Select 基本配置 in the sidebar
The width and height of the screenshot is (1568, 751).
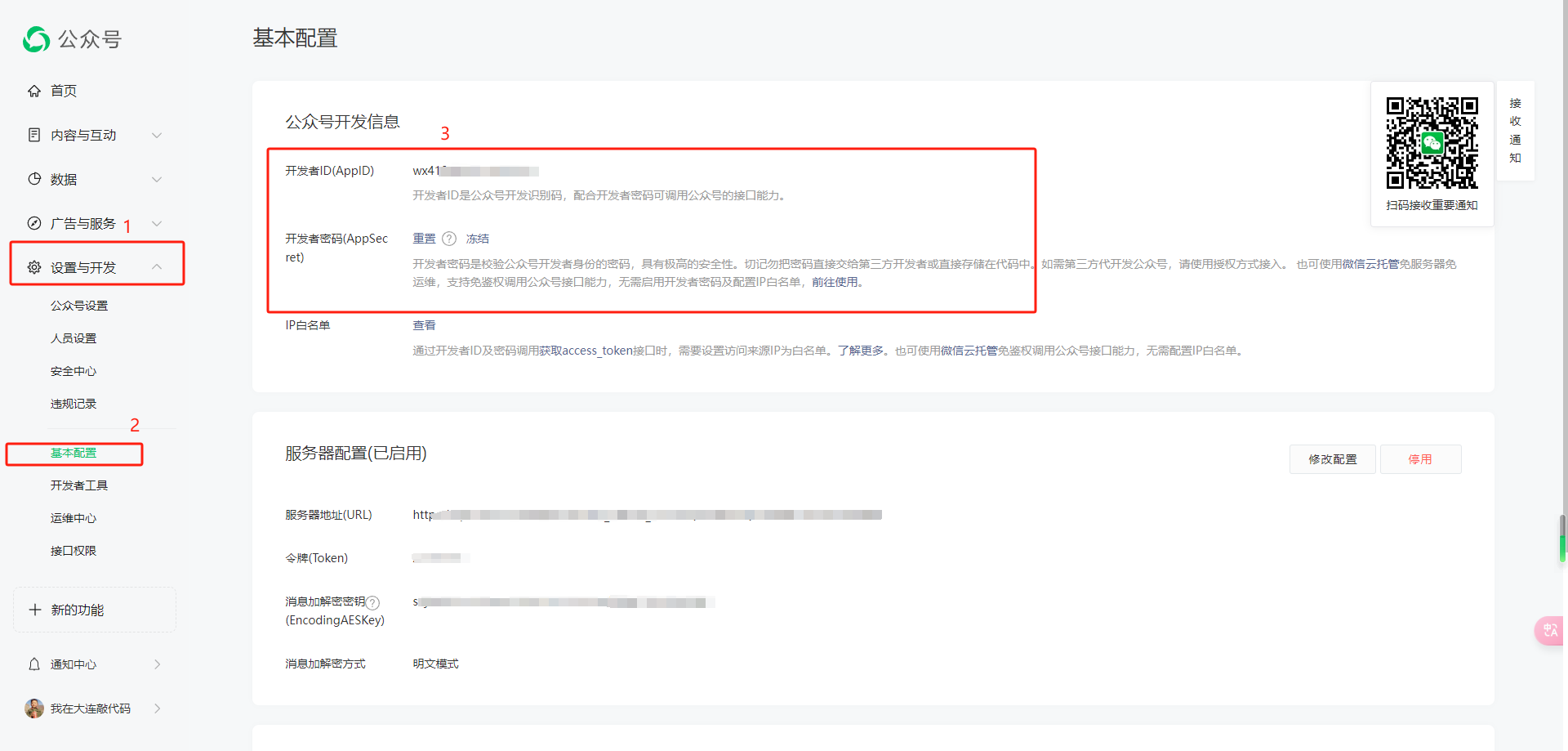pyautogui.click(x=73, y=453)
